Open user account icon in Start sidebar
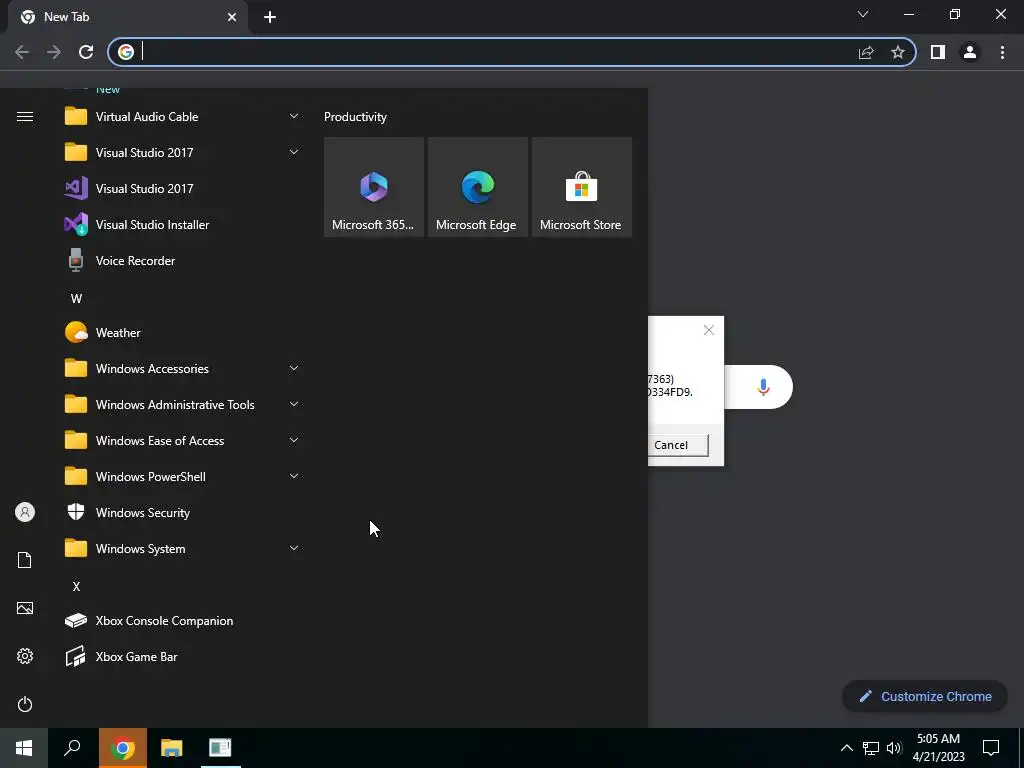Viewport: 1024px width, 768px height. (x=25, y=512)
